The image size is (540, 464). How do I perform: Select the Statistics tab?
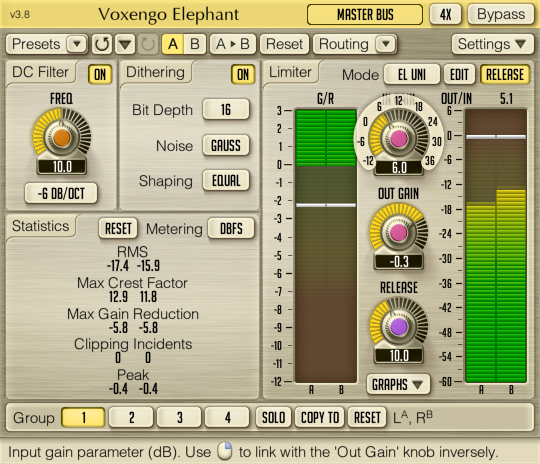coord(41,226)
